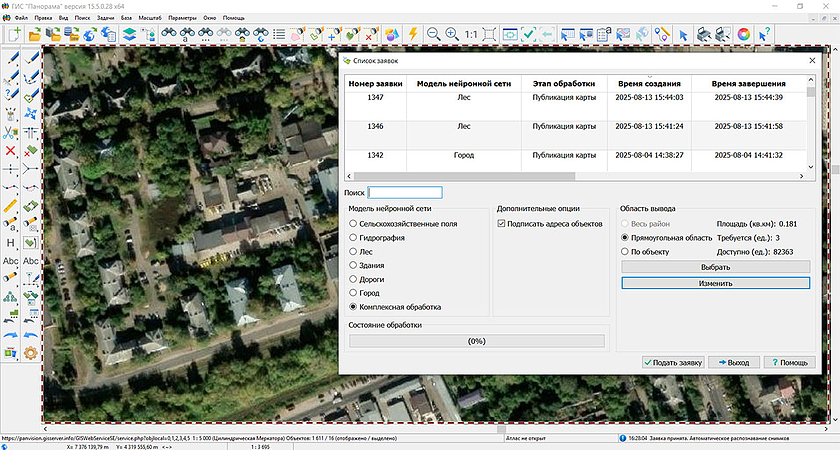Screen dimensions: 840x450
Task: Select request number 1346 row
Action: [375, 127]
